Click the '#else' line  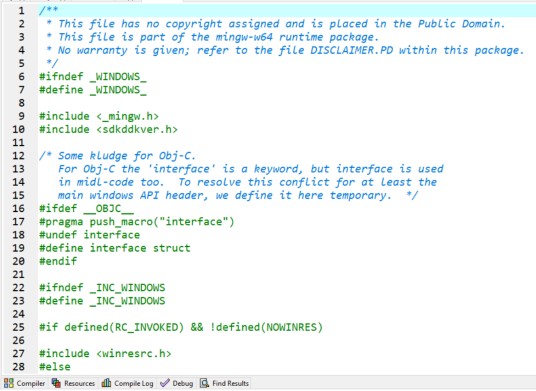point(55,367)
